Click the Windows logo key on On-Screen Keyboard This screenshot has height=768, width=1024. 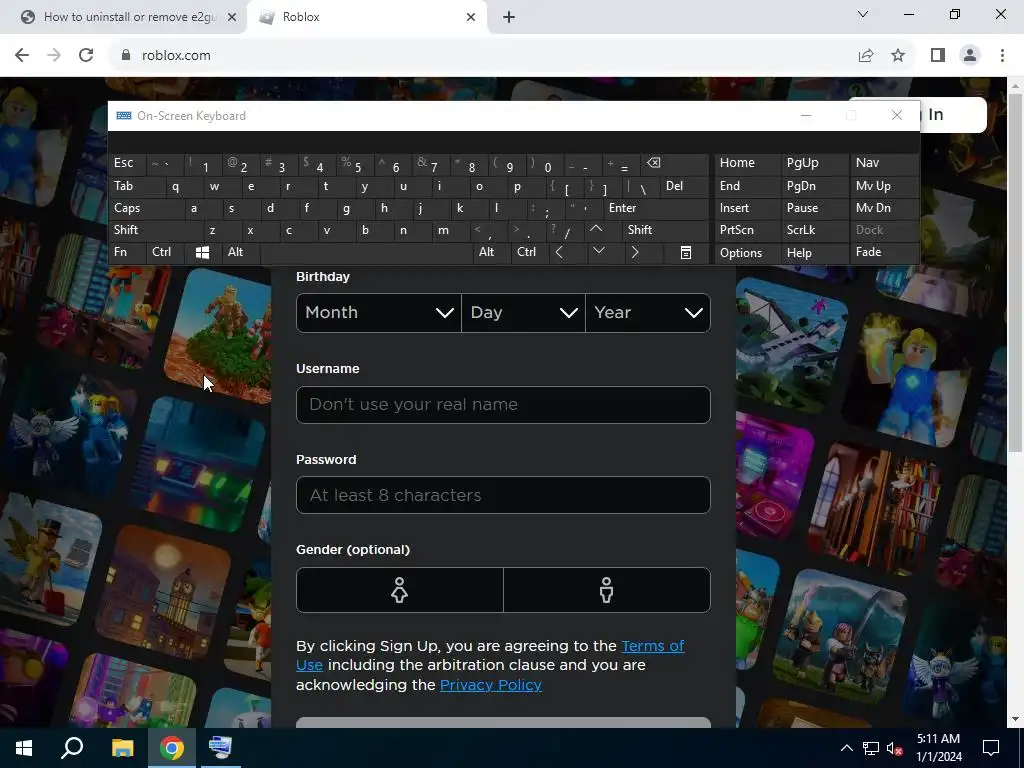[x=202, y=253]
